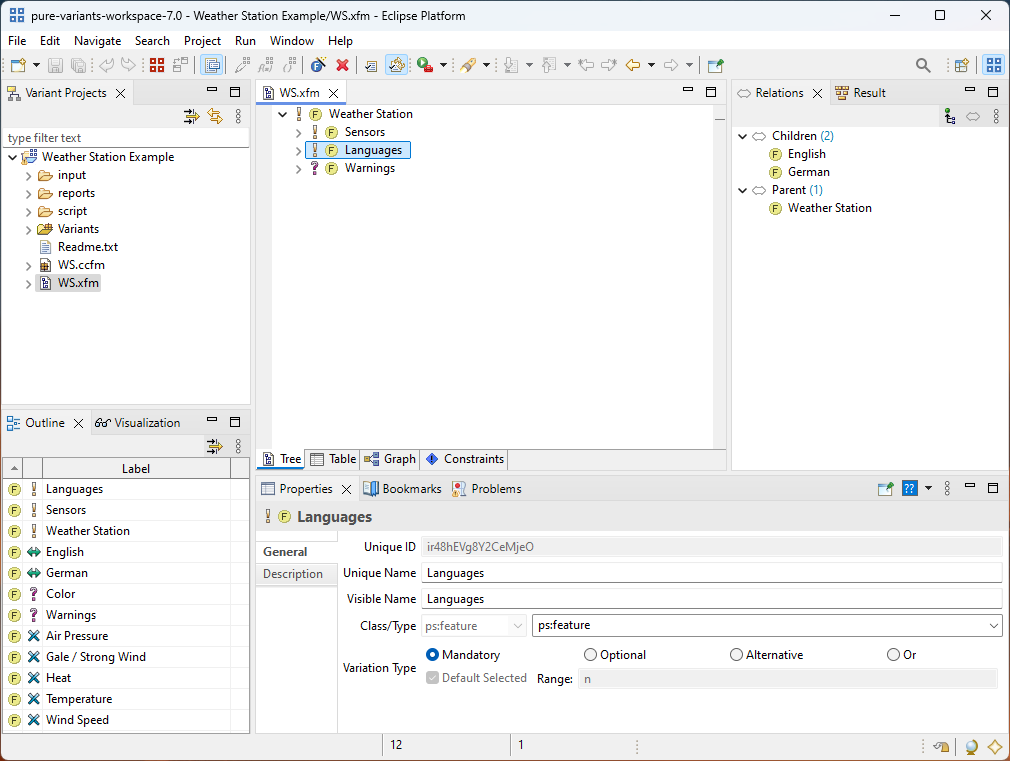Click the red X delete toolbar icon
The width and height of the screenshot is (1010, 761).
click(x=342, y=65)
